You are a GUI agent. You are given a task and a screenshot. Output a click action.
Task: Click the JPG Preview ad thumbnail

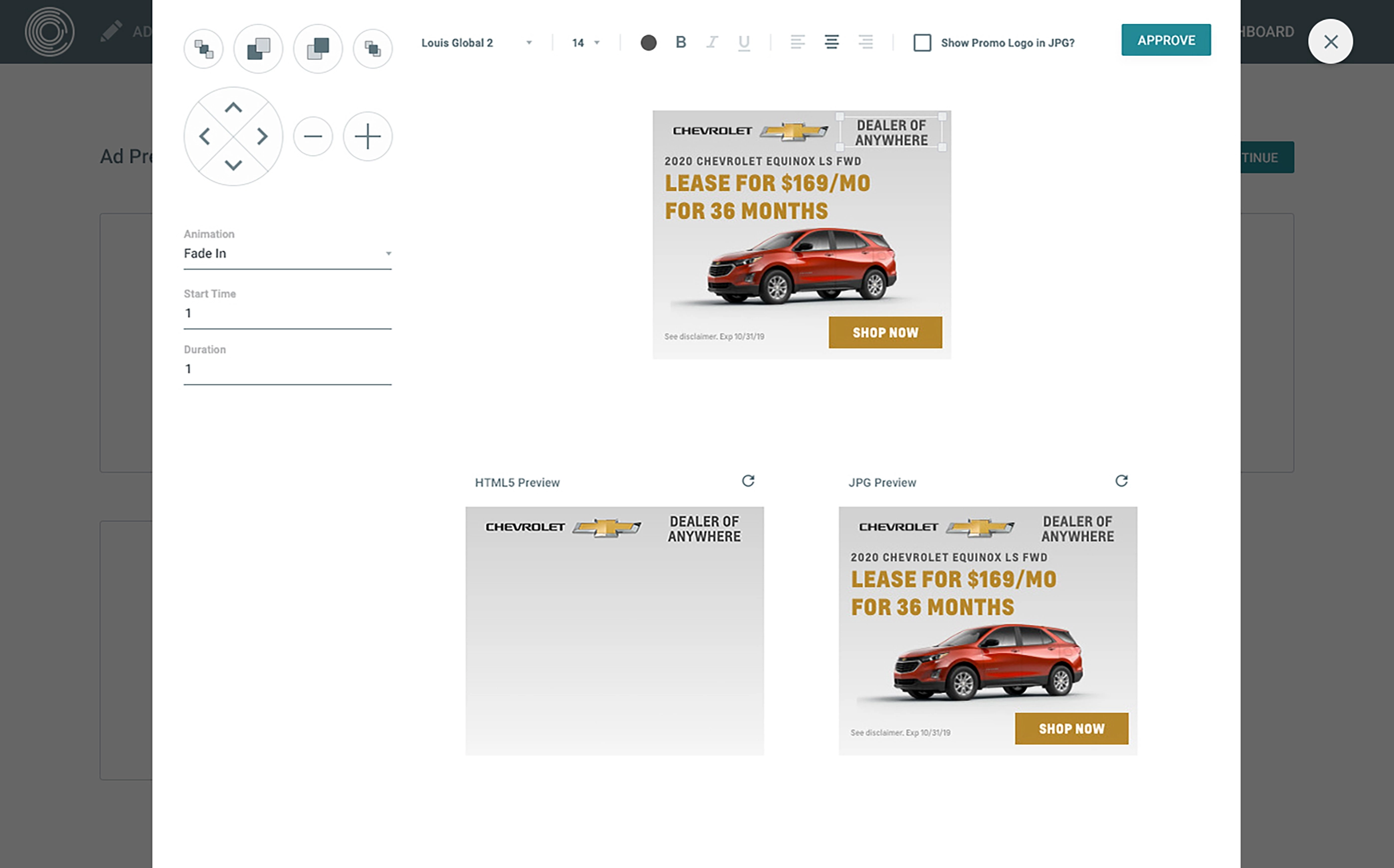click(988, 630)
